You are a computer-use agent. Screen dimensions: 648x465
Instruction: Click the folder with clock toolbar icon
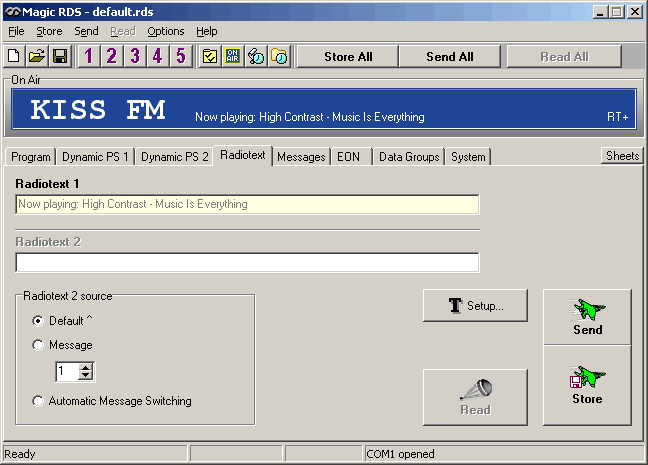point(279,56)
